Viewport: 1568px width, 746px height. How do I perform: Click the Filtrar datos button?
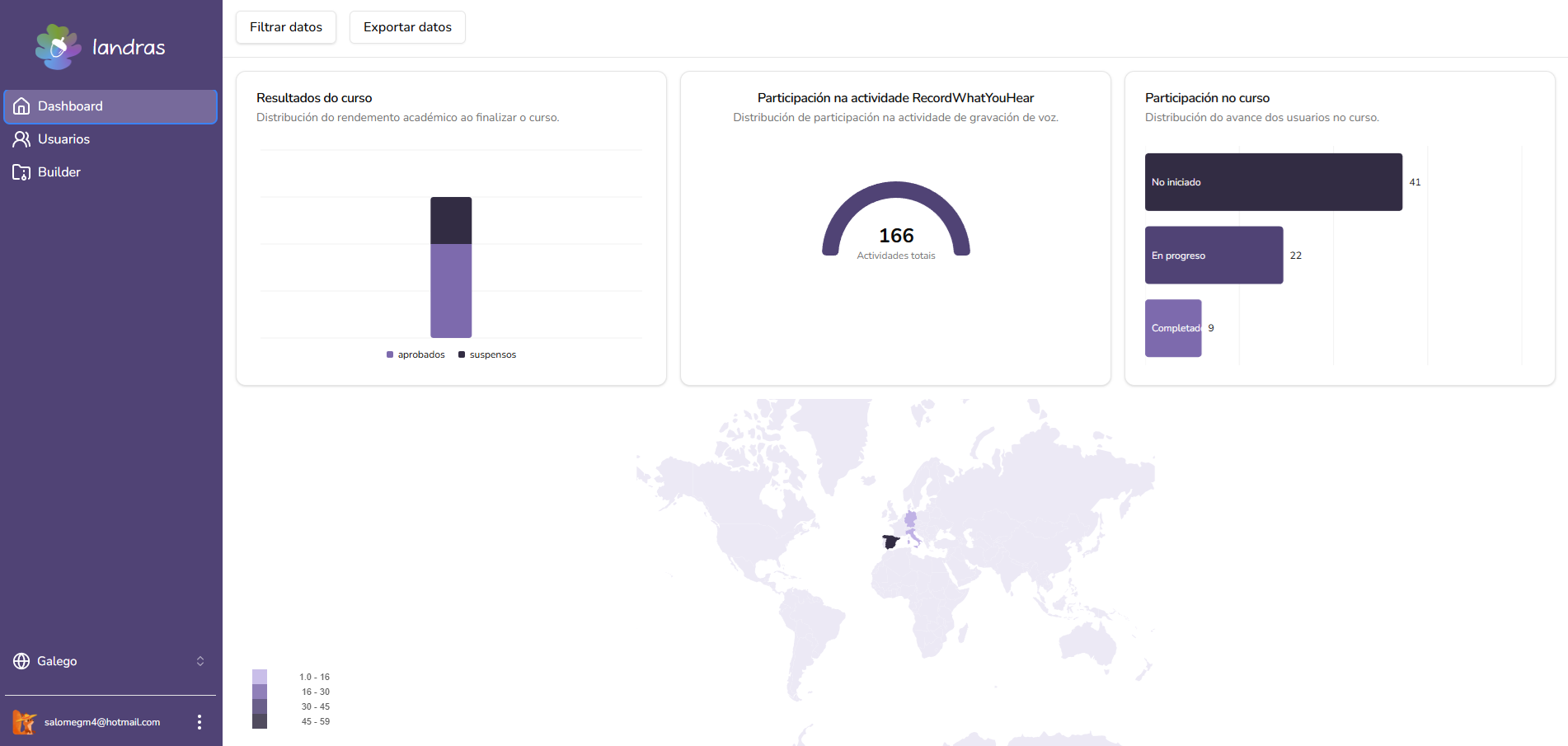click(x=286, y=27)
